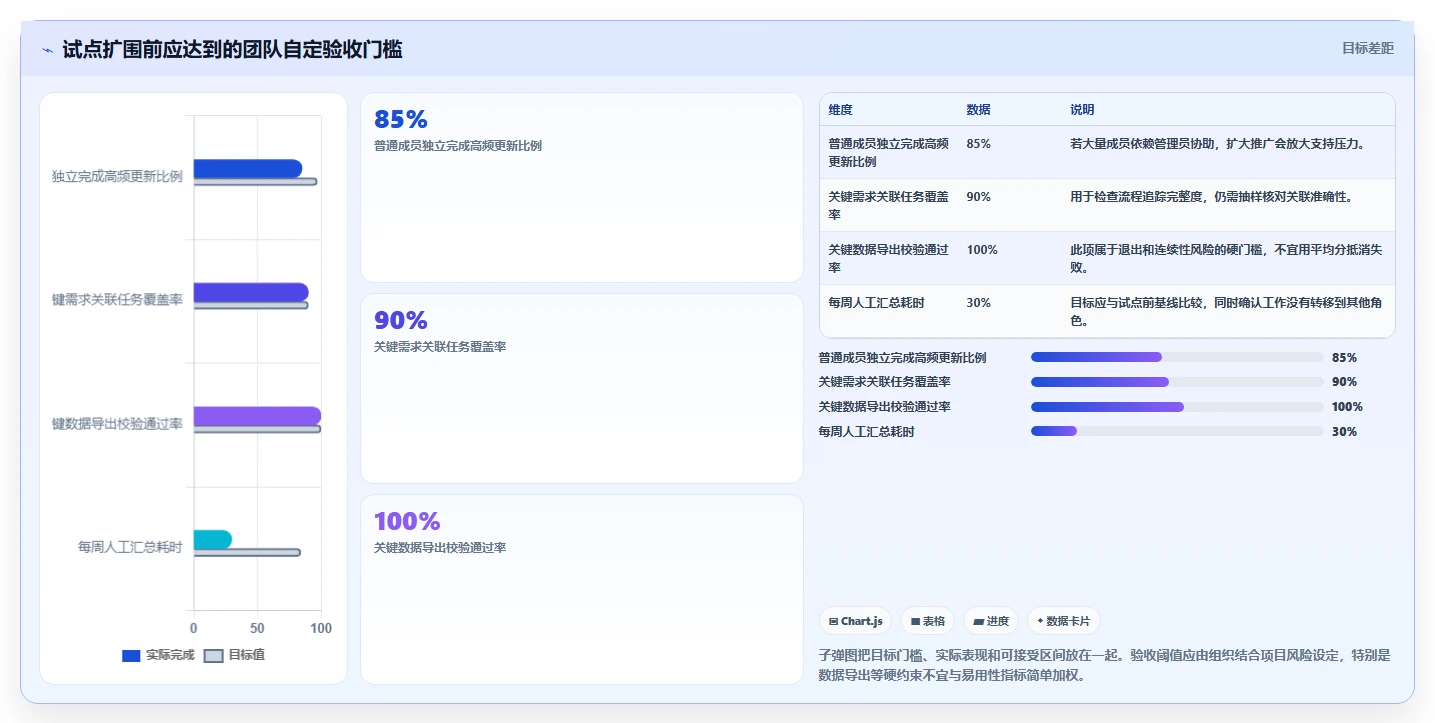The width and height of the screenshot is (1435, 723).
Task: Click the progress bar for 普通成员独立完成高频更新比例
Action: (1177, 357)
